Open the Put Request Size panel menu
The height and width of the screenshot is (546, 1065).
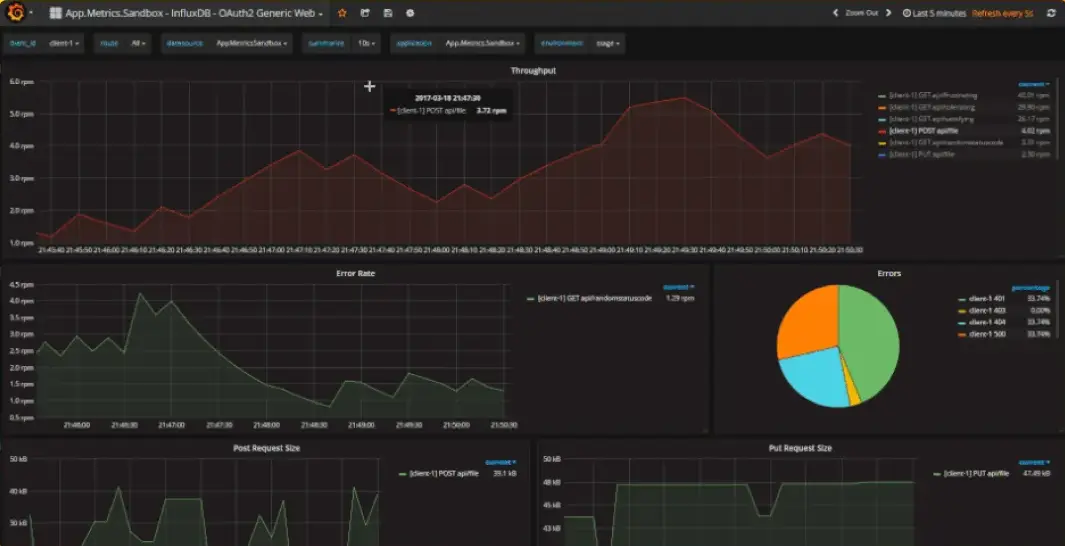[800, 448]
